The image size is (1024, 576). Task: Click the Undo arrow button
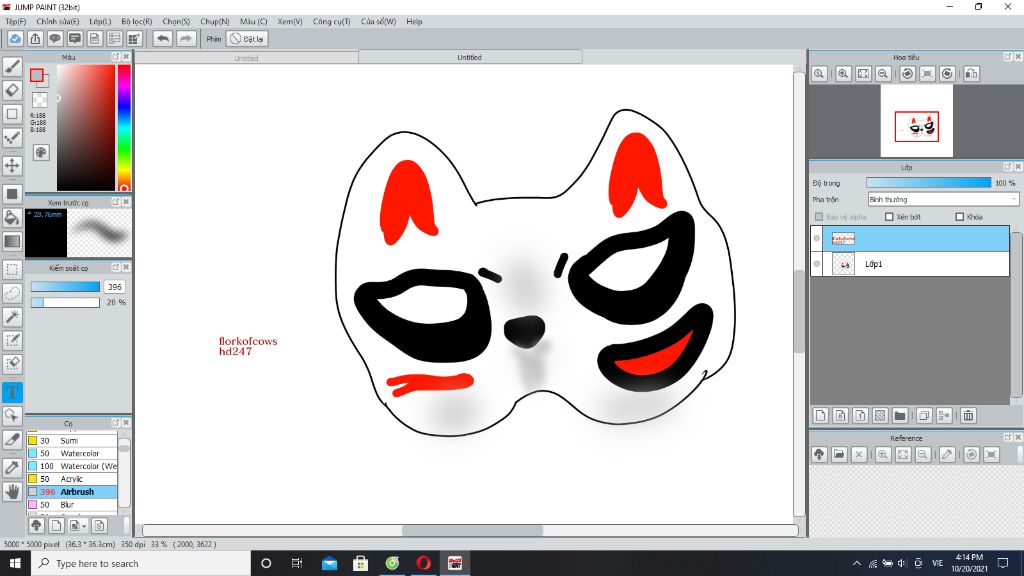click(x=163, y=39)
